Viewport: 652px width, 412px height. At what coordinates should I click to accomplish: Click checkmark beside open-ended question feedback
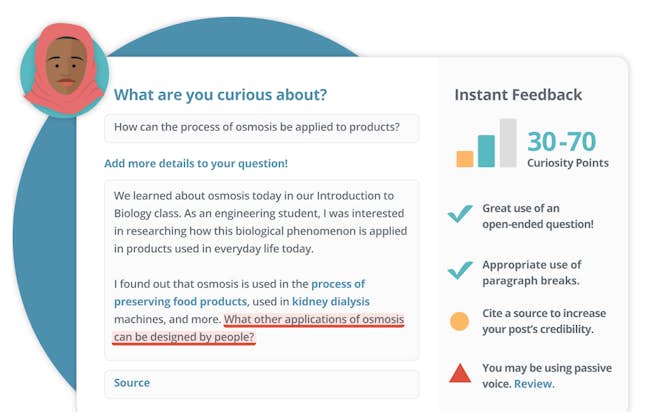pos(460,214)
